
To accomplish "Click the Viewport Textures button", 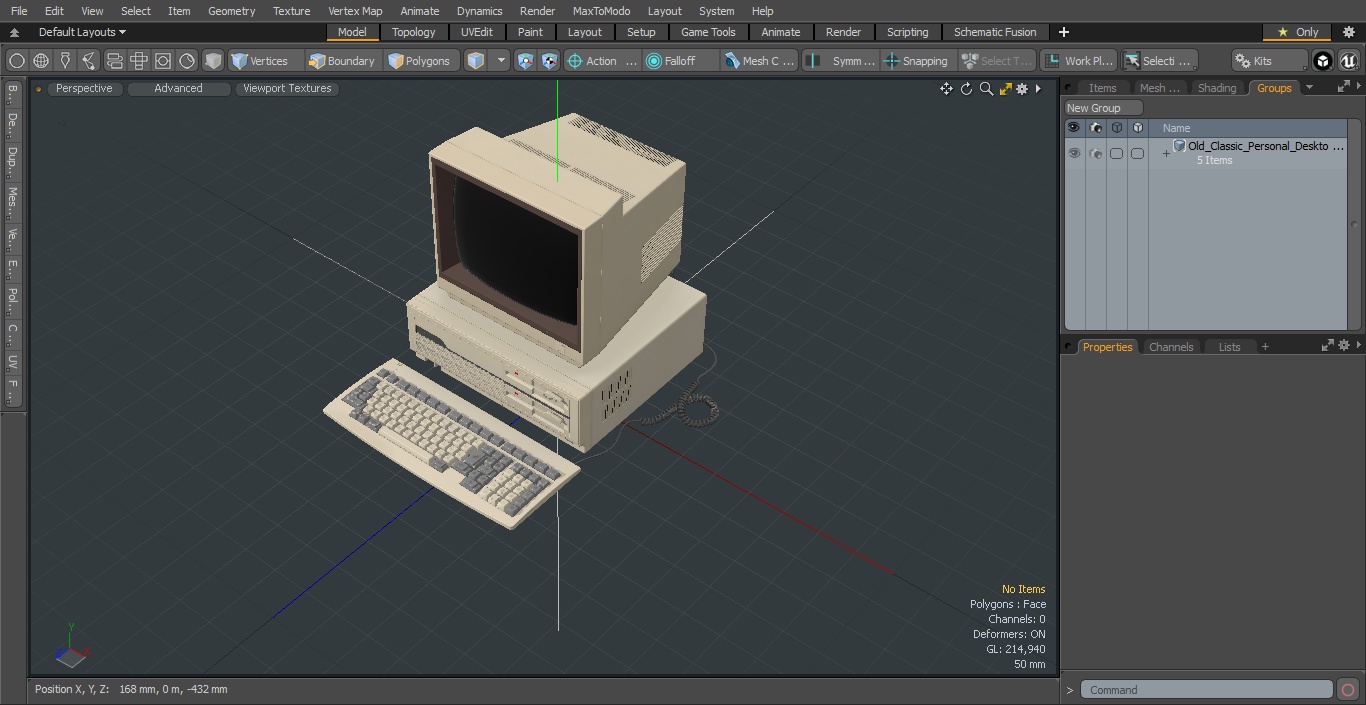I will point(287,88).
